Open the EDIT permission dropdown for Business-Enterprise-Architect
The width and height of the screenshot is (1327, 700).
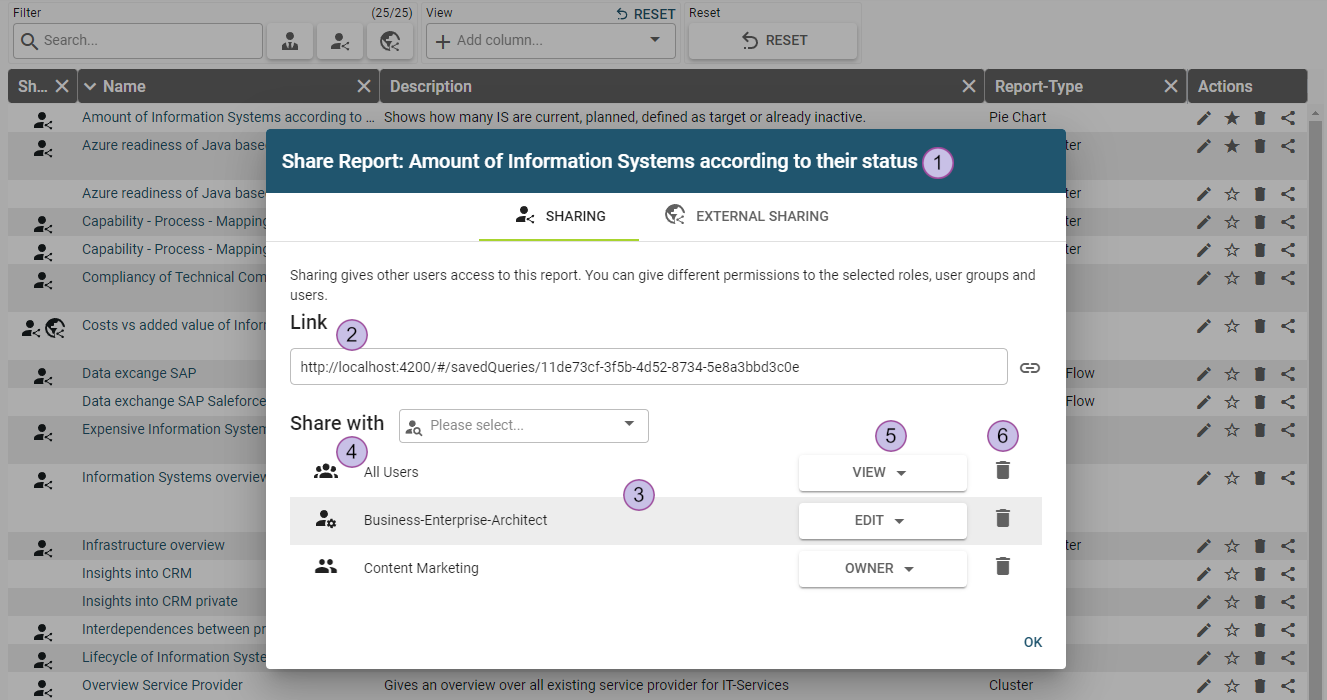(882, 521)
